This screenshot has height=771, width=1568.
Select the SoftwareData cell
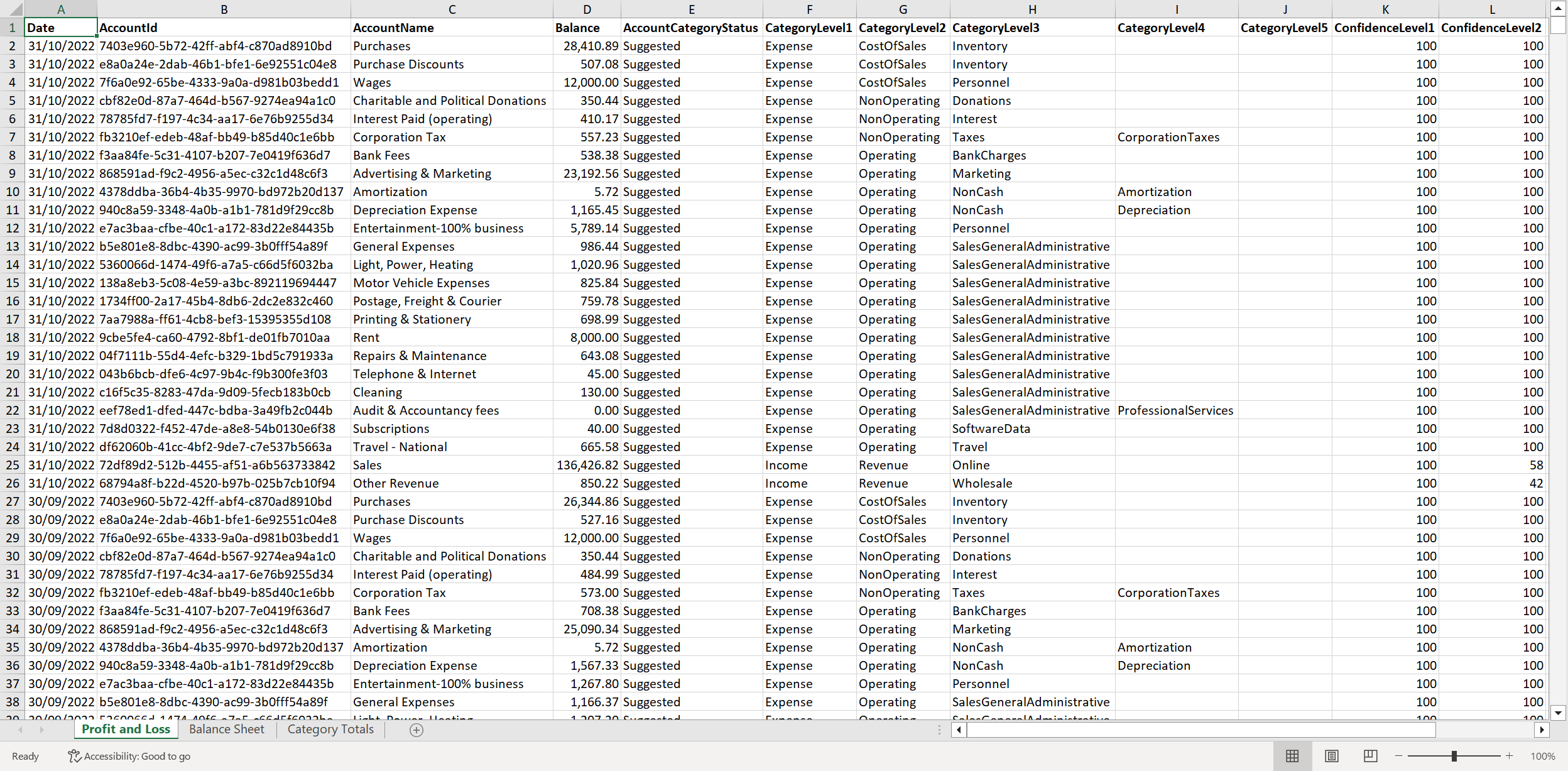1033,429
